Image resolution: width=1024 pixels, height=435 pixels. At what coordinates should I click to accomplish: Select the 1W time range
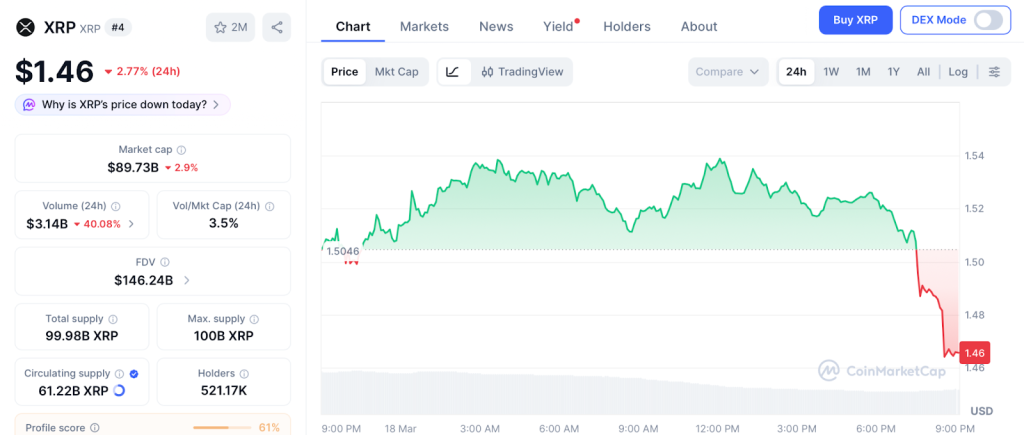(831, 72)
